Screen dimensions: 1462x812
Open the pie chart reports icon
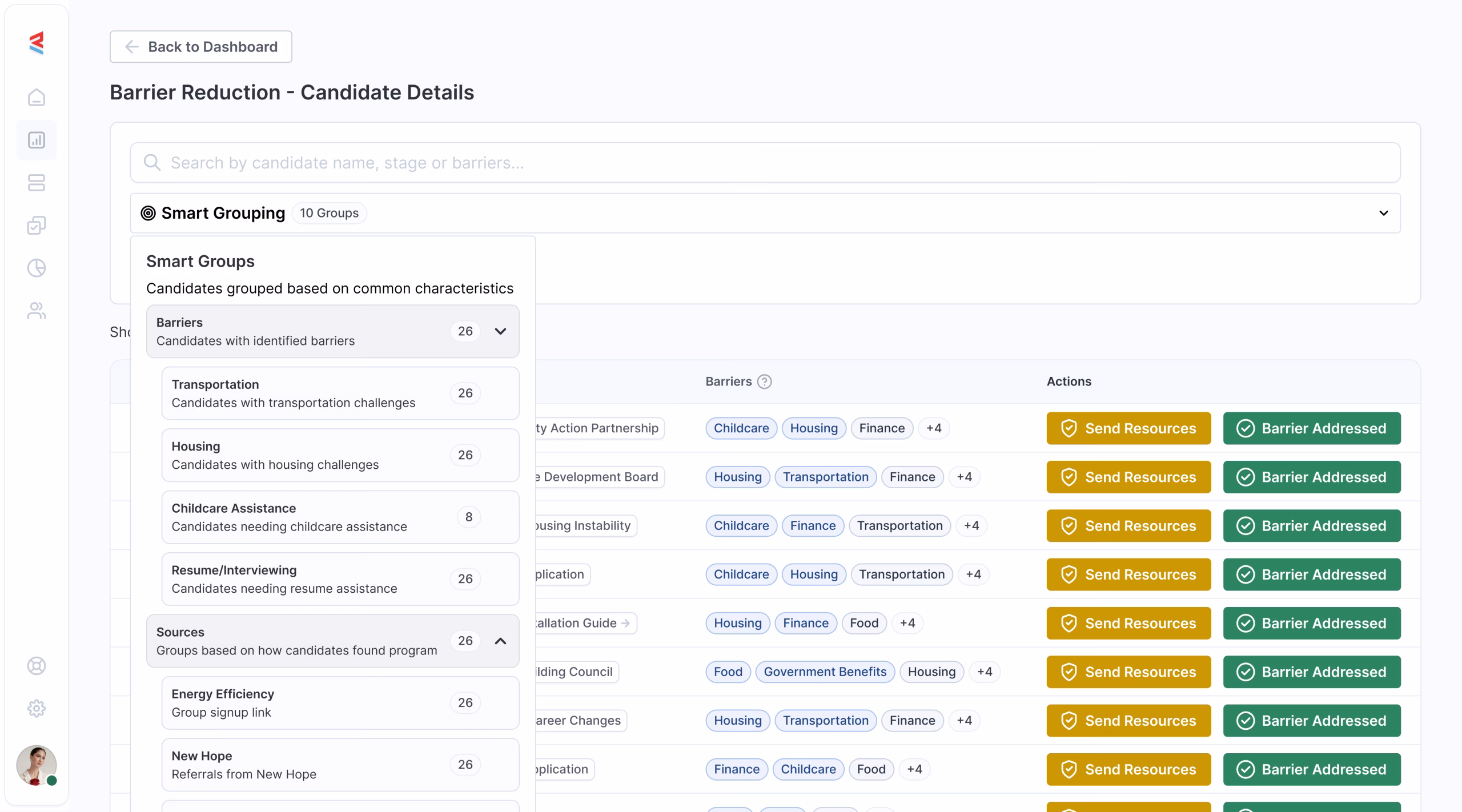click(x=37, y=268)
